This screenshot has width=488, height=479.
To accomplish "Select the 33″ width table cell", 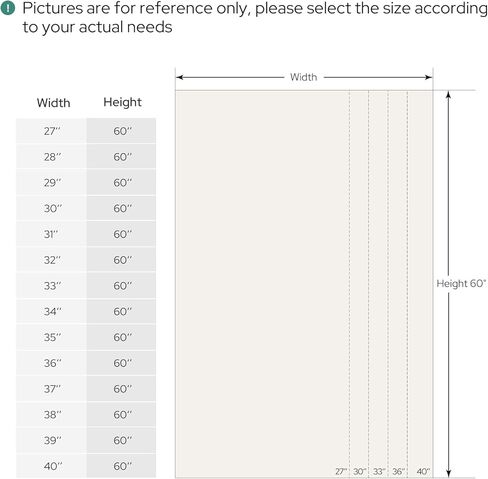I will click(x=51, y=286).
